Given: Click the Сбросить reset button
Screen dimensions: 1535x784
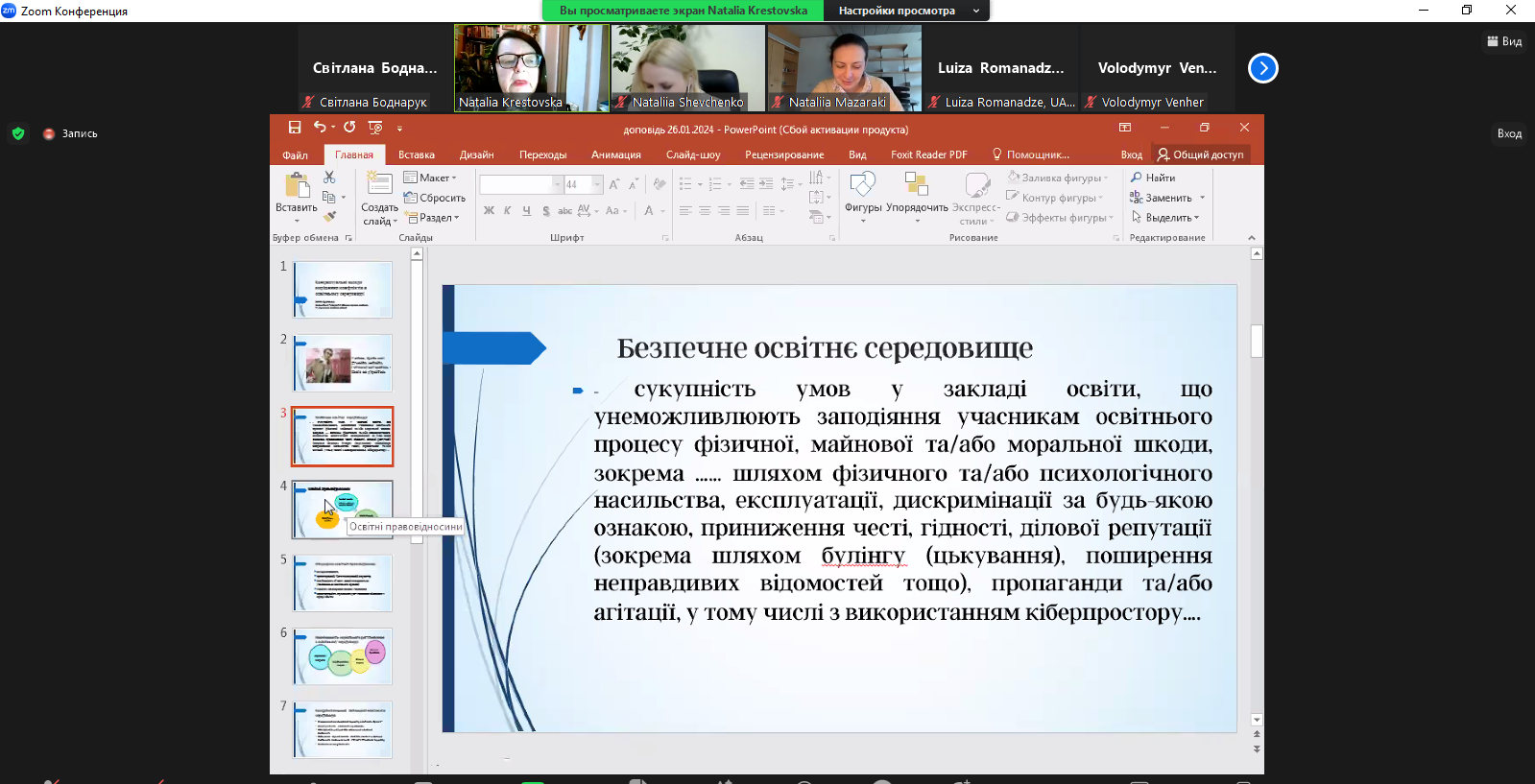Looking at the screenshot, I should [x=435, y=198].
